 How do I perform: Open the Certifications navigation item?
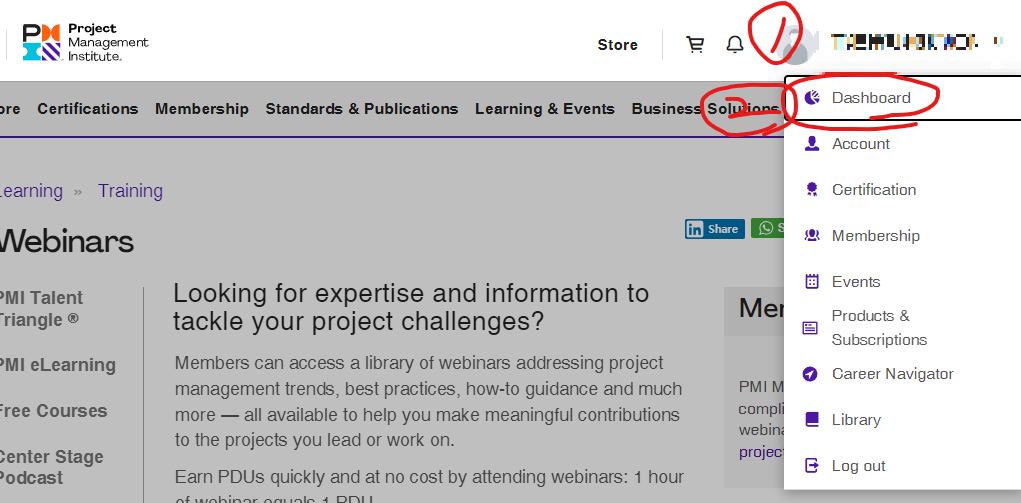[x=88, y=109]
